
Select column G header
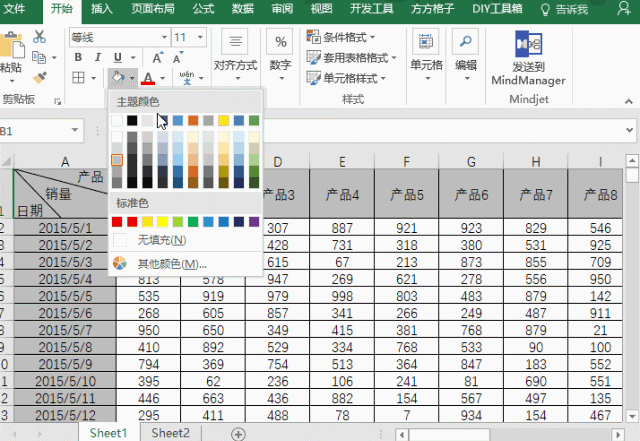[x=471, y=162]
